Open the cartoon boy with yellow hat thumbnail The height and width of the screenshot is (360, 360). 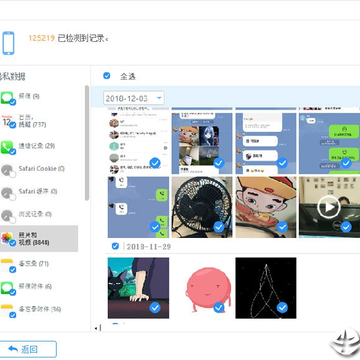pos(266,207)
